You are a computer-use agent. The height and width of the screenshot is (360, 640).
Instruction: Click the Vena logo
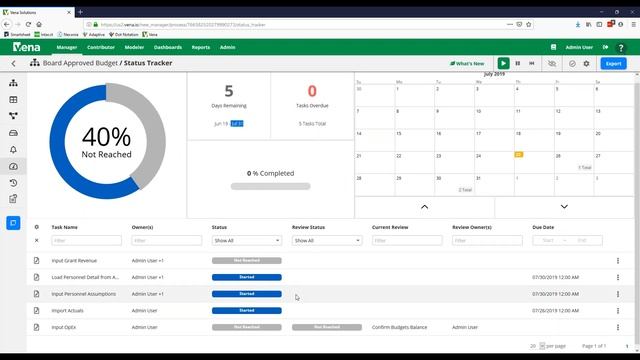tap(27, 47)
